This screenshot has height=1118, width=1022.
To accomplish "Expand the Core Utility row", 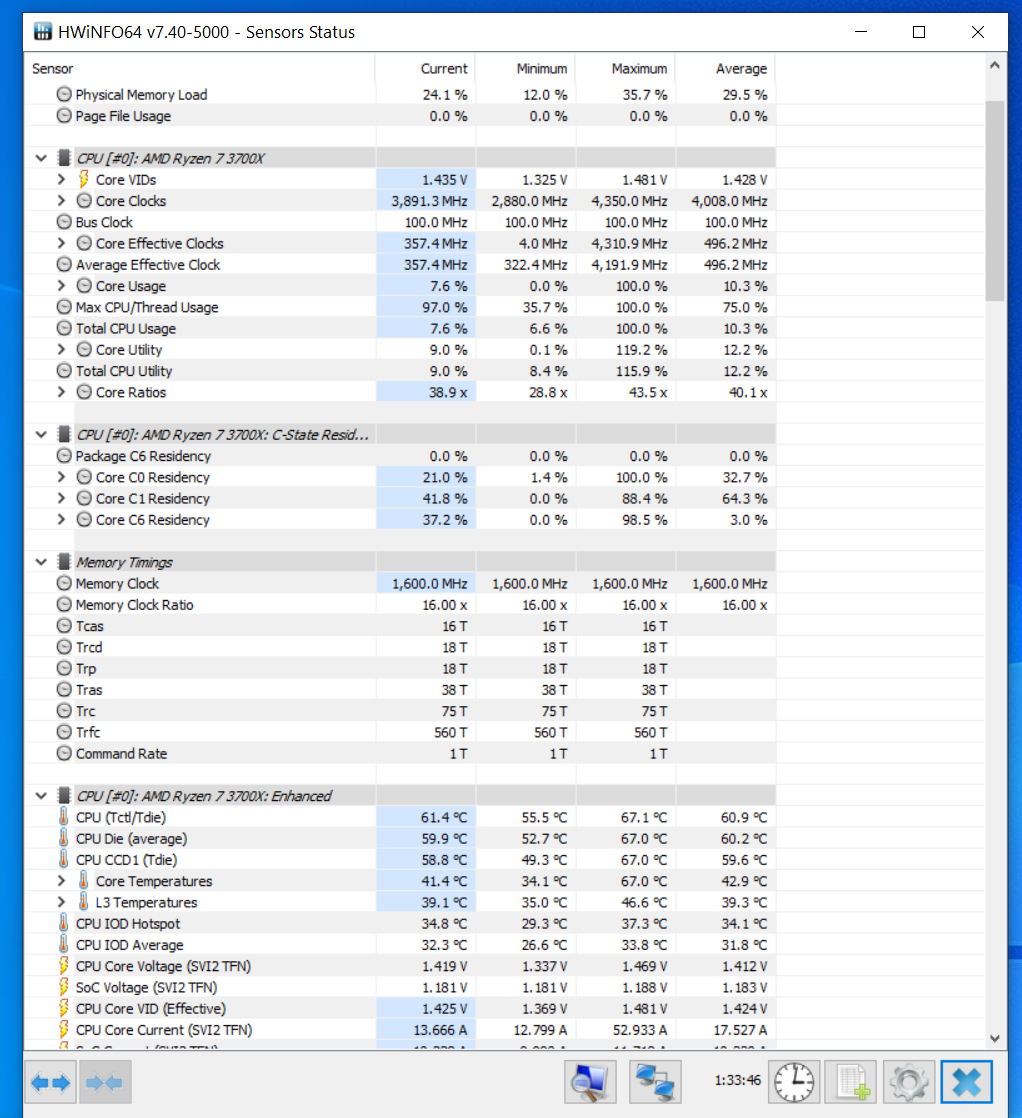I will (x=61, y=349).
